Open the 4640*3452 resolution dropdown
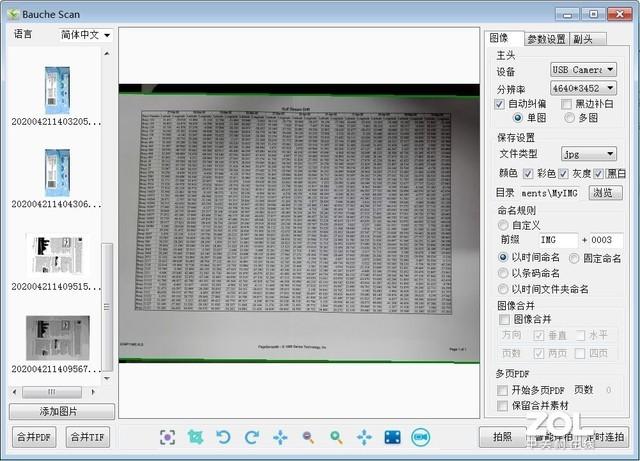640x461 pixels. click(x=583, y=88)
